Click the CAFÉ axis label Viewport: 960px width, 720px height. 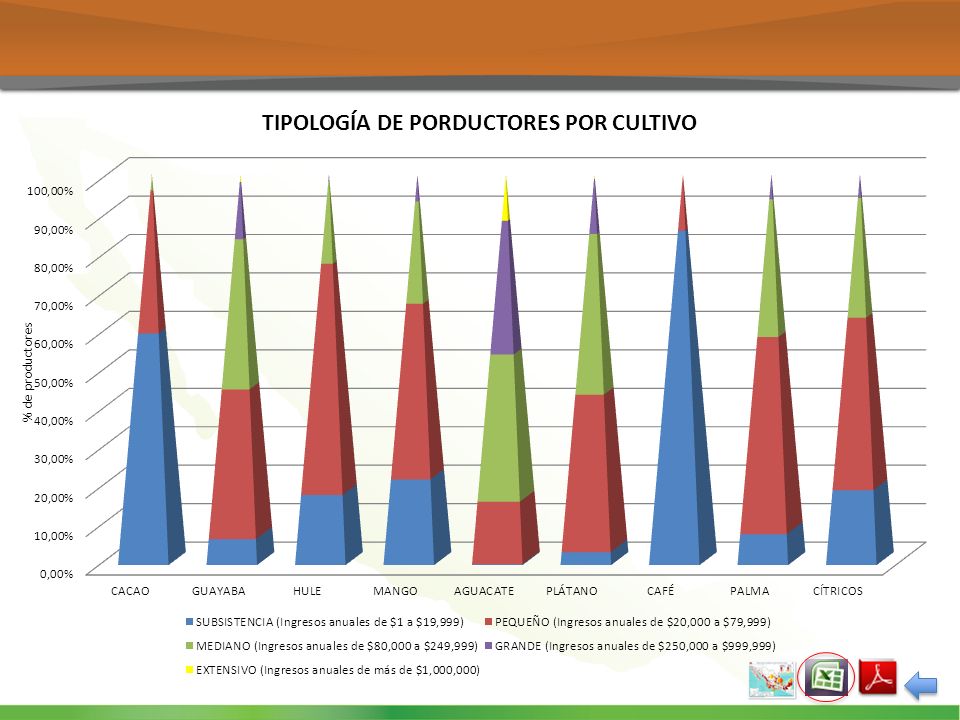[x=661, y=591]
